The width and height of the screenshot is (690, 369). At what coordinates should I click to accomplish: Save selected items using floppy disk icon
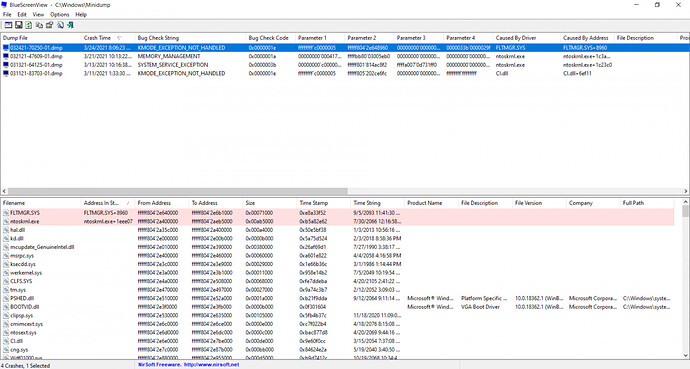pyautogui.click(x=18, y=26)
